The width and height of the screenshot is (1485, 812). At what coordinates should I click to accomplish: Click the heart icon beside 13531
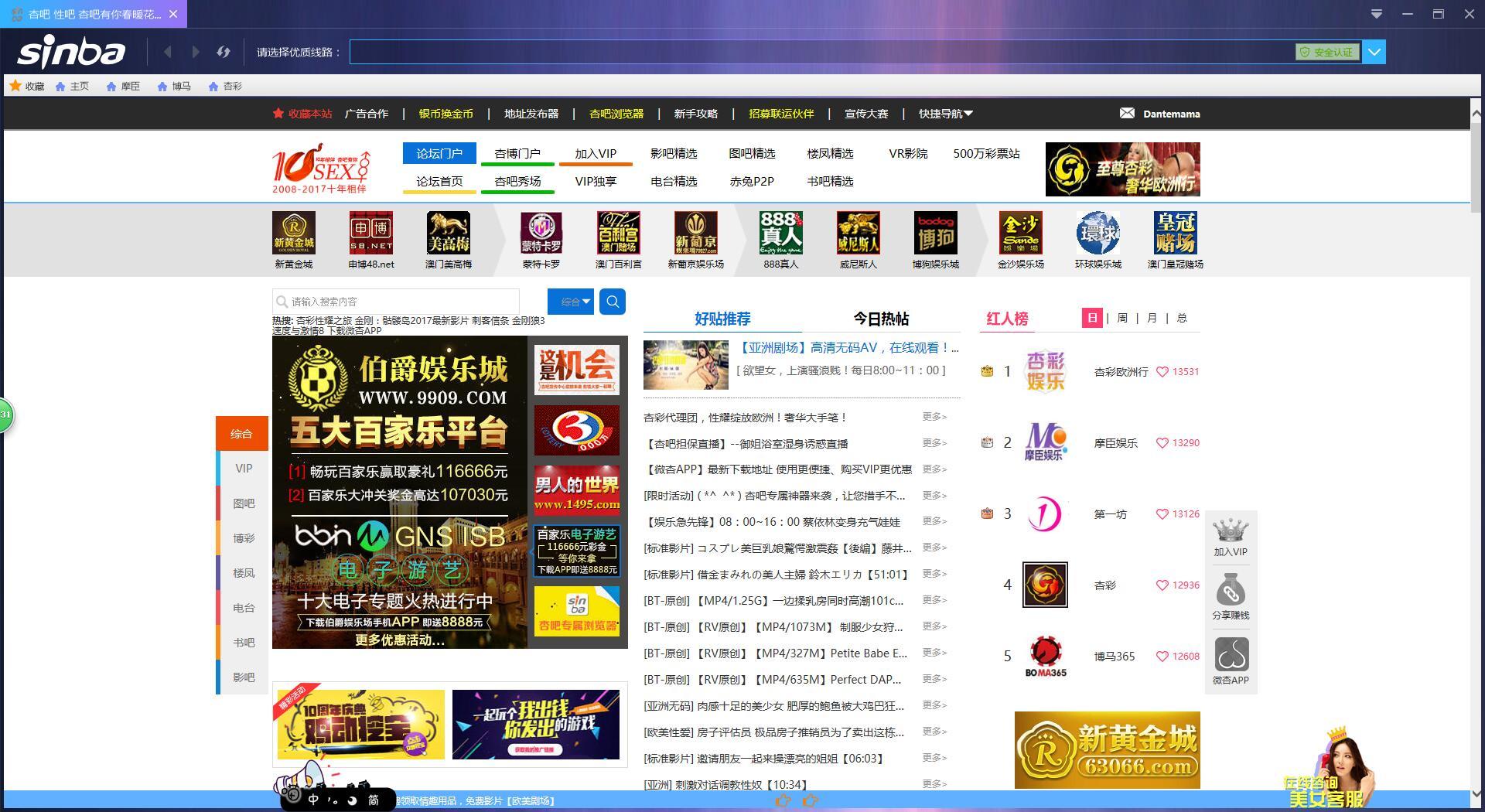pyautogui.click(x=1162, y=372)
